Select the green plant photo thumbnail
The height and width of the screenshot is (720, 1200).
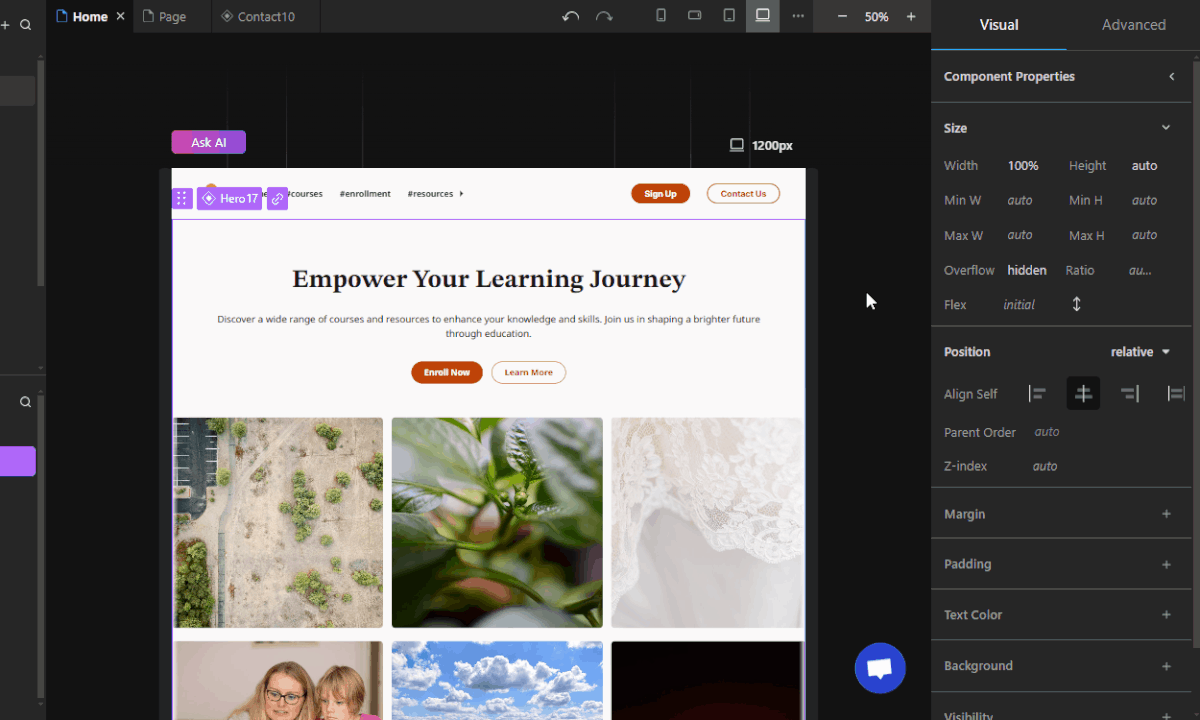(497, 523)
